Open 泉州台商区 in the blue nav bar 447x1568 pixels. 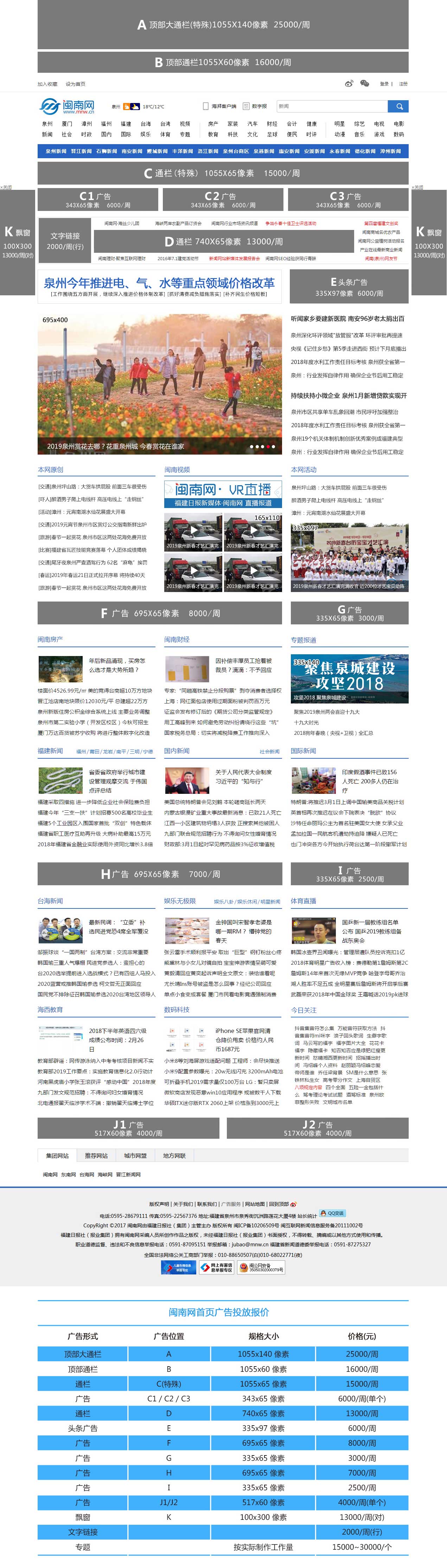click(x=236, y=151)
